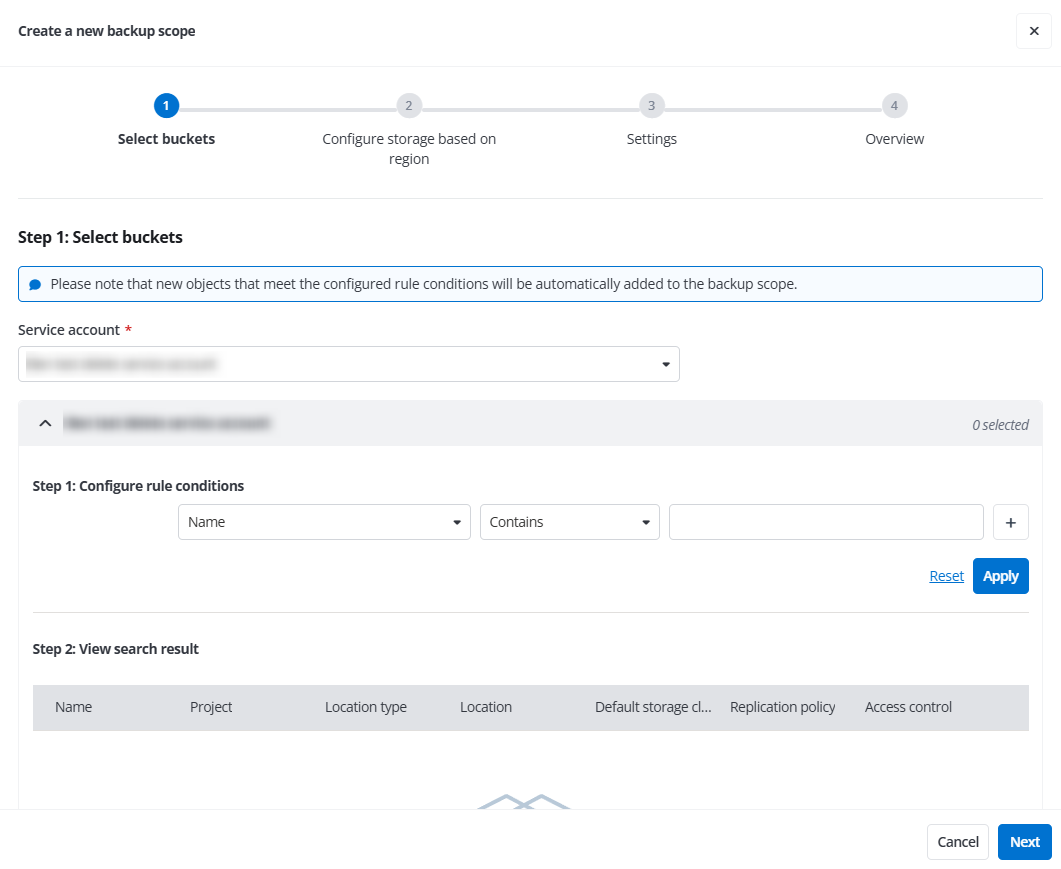
Task: Apply the configured rule conditions
Action: click(x=1000, y=575)
